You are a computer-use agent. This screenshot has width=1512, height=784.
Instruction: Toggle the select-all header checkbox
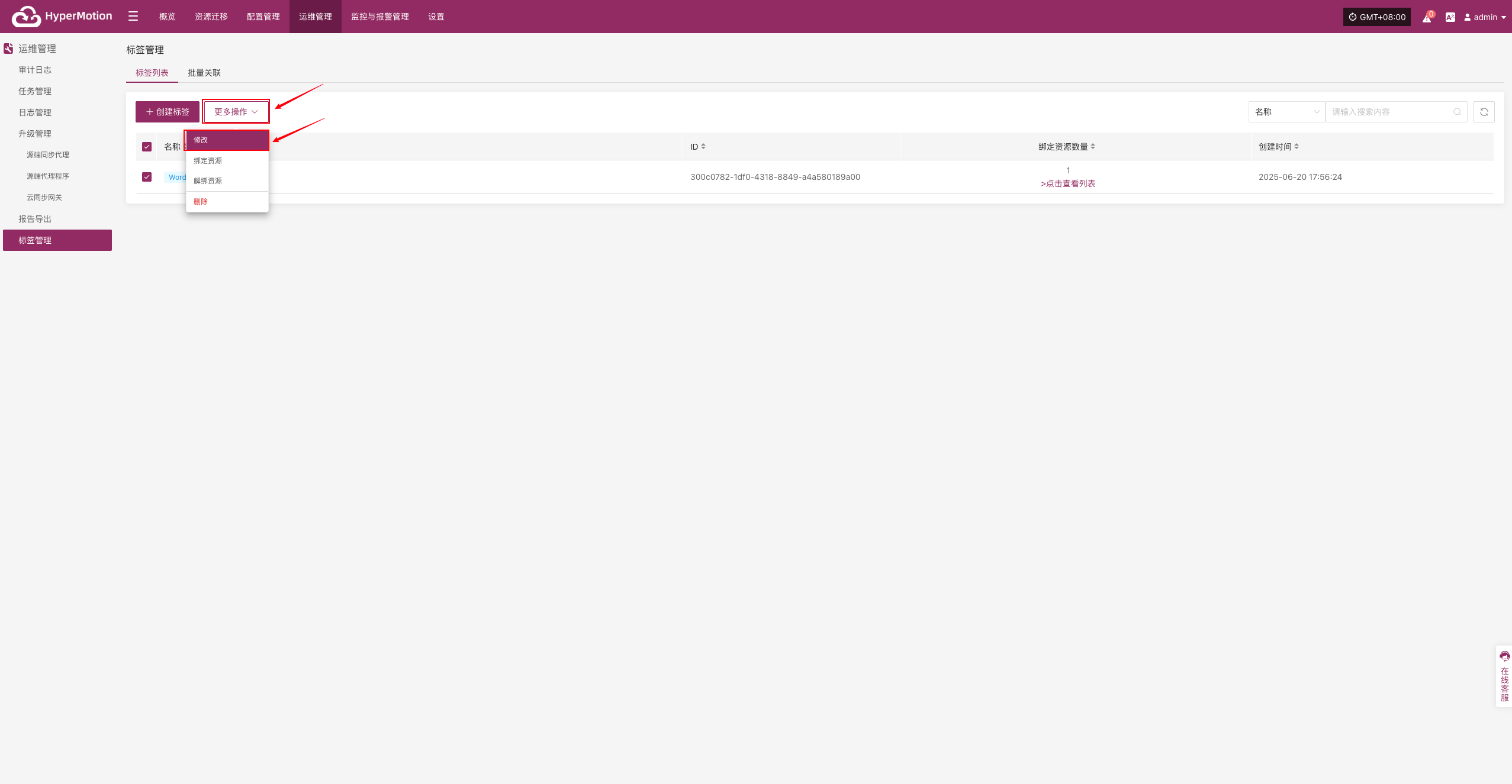click(147, 147)
